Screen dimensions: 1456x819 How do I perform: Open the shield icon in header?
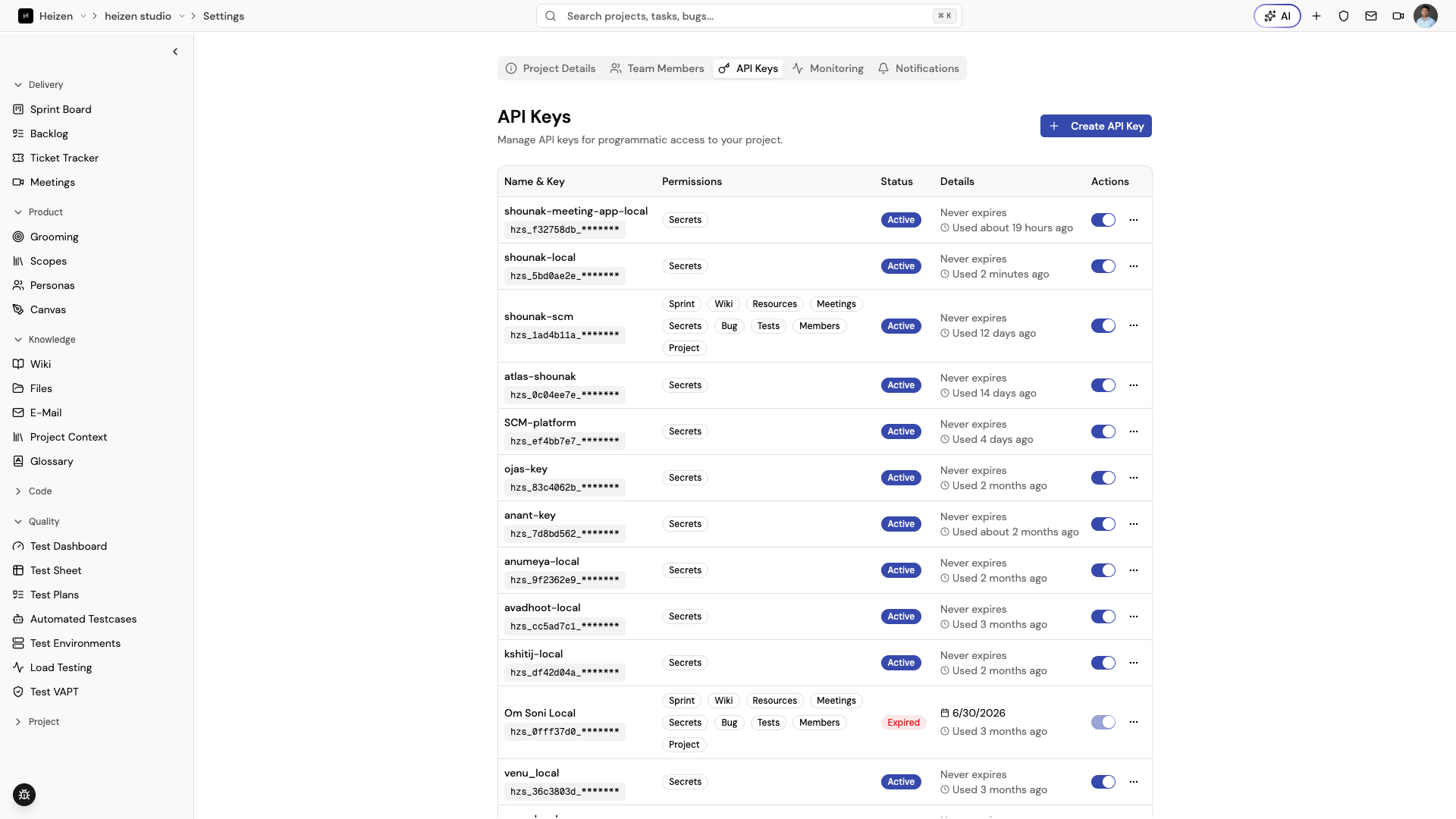click(1344, 16)
